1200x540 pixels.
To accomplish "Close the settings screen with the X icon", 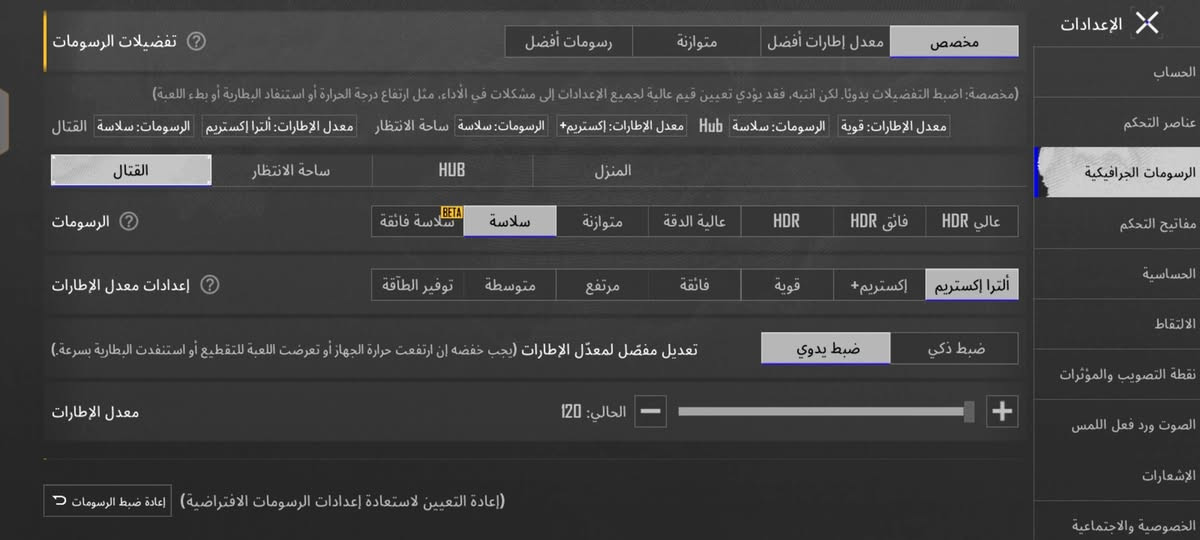I will pos(1147,23).
